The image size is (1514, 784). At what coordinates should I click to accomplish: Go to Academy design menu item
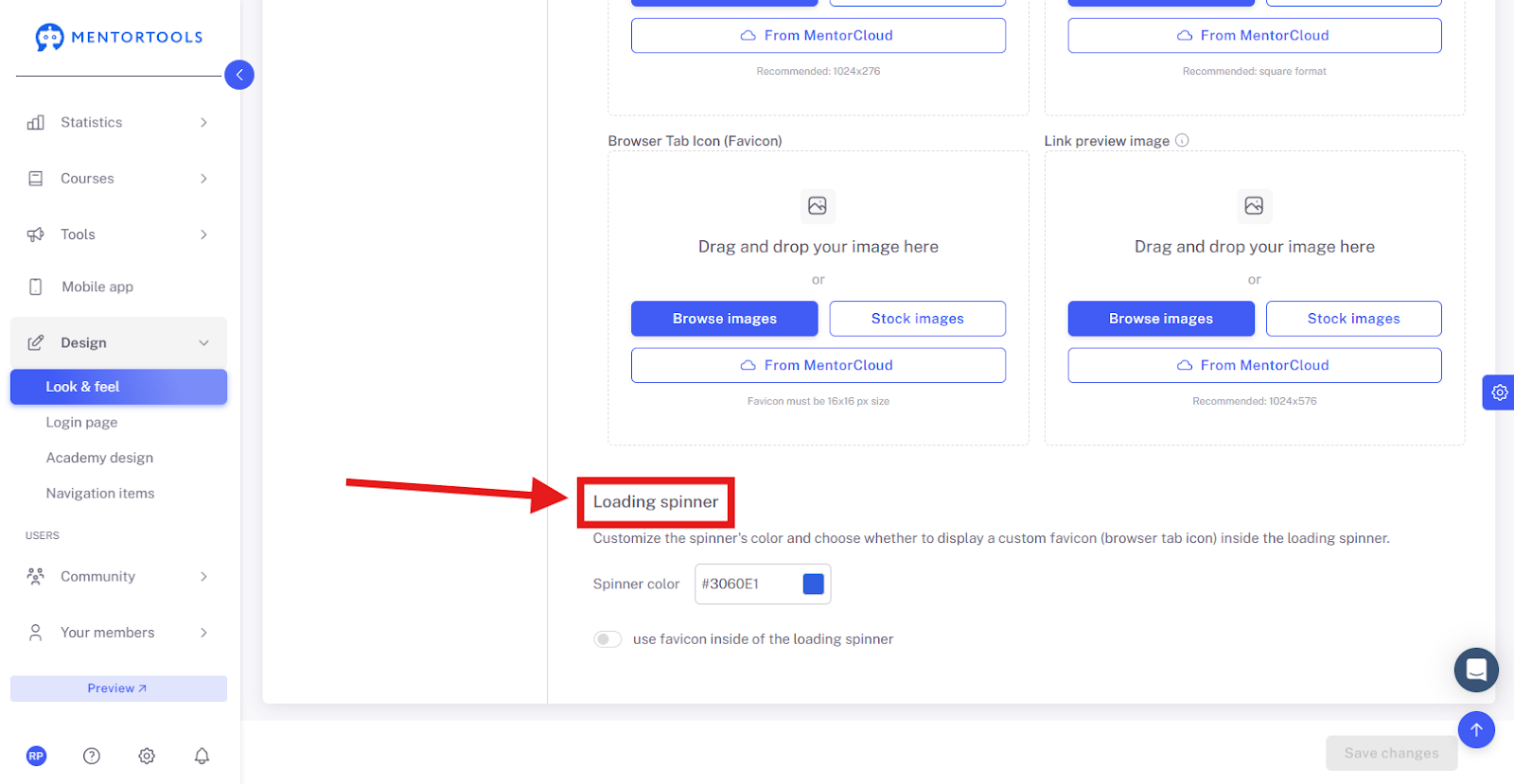(x=99, y=458)
